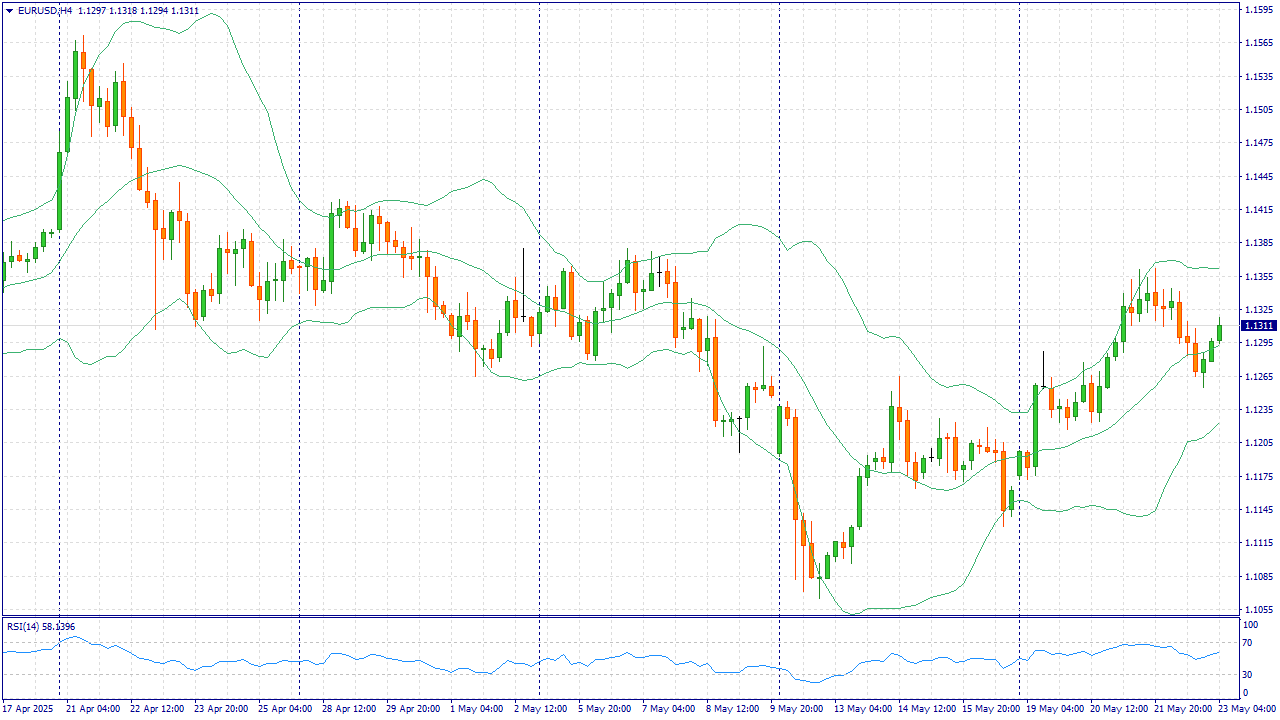
Task: Click the 28 Apr 12:00 time label
Action: 347,708
